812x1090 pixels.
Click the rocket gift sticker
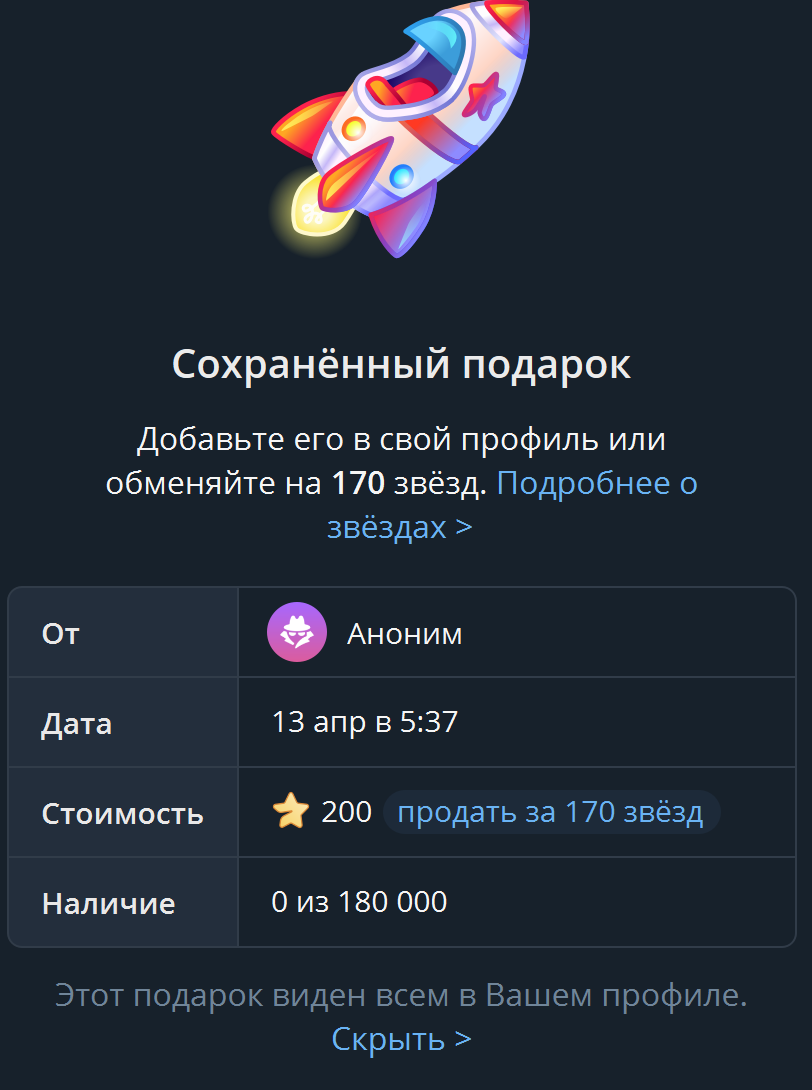[401, 128]
